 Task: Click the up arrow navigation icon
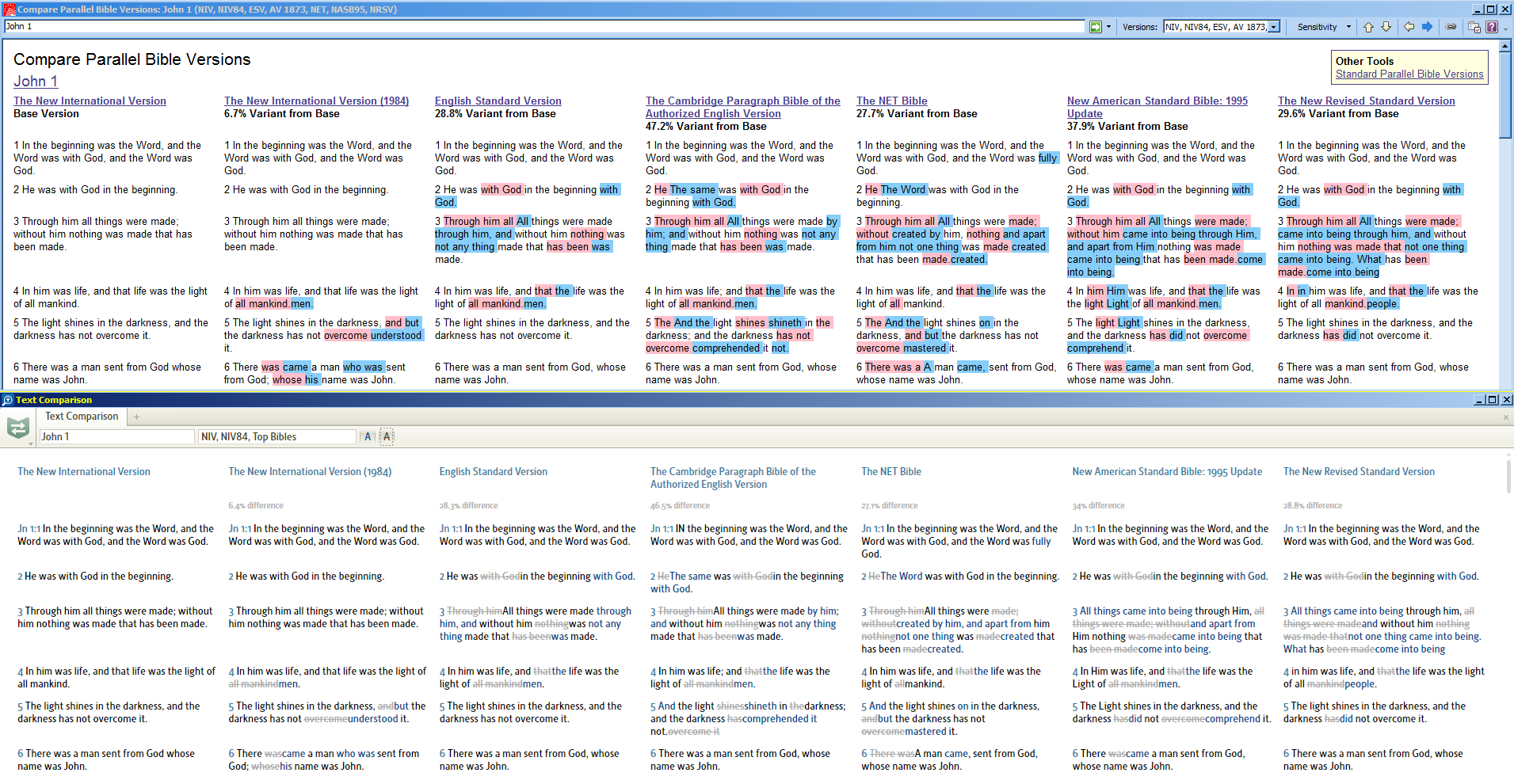click(1368, 27)
